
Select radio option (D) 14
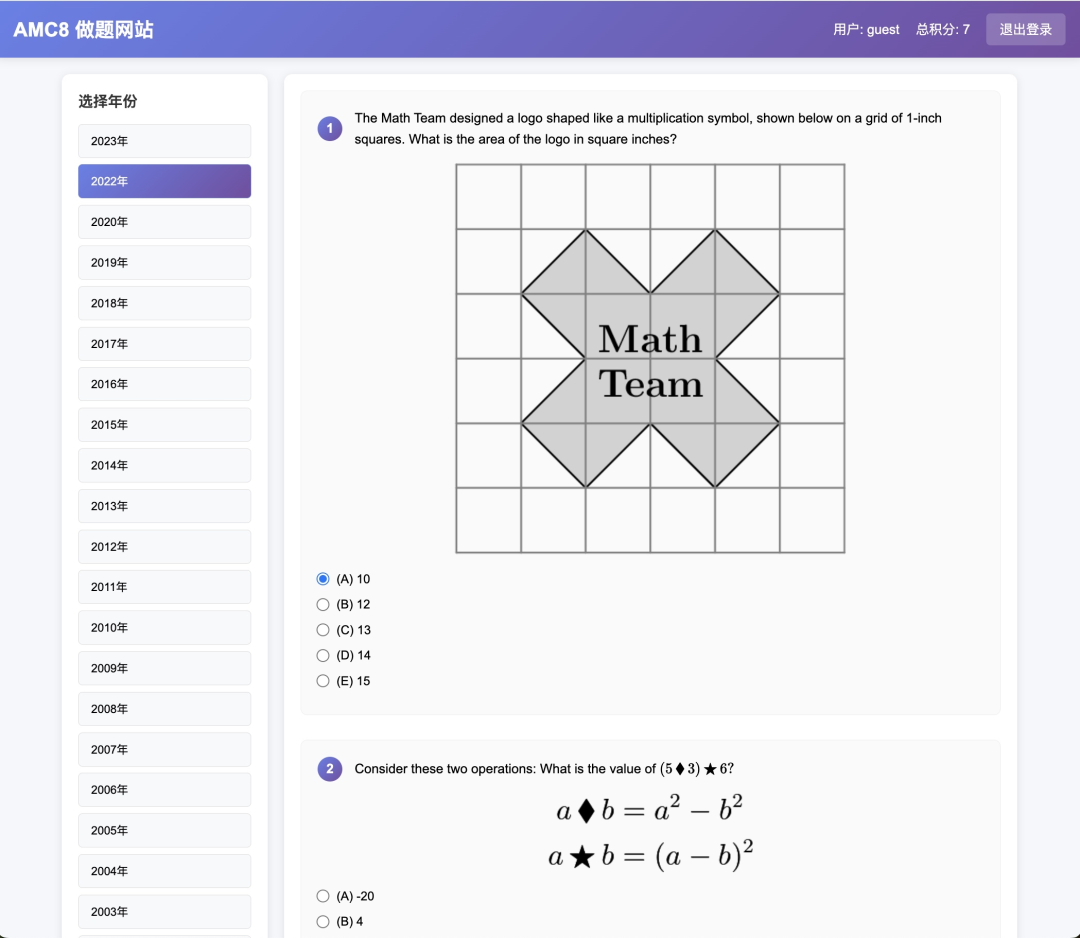[x=323, y=655]
